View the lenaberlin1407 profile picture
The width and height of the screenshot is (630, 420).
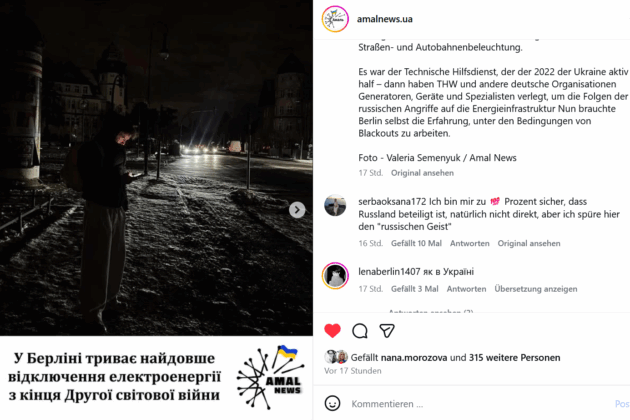335,276
